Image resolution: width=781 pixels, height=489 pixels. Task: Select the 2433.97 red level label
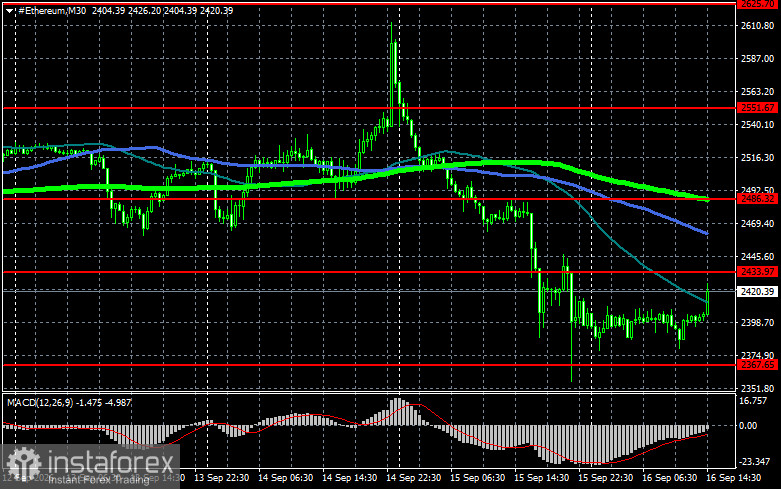coord(757,272)
